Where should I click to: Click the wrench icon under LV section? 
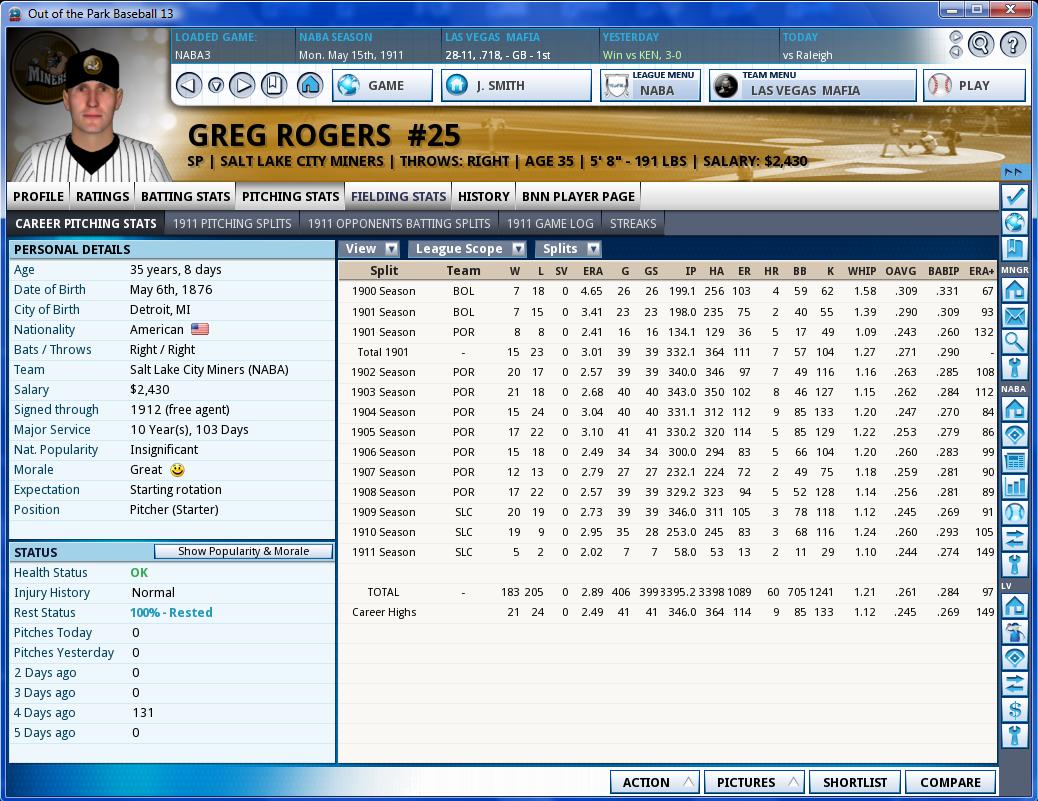point(1014,735)
